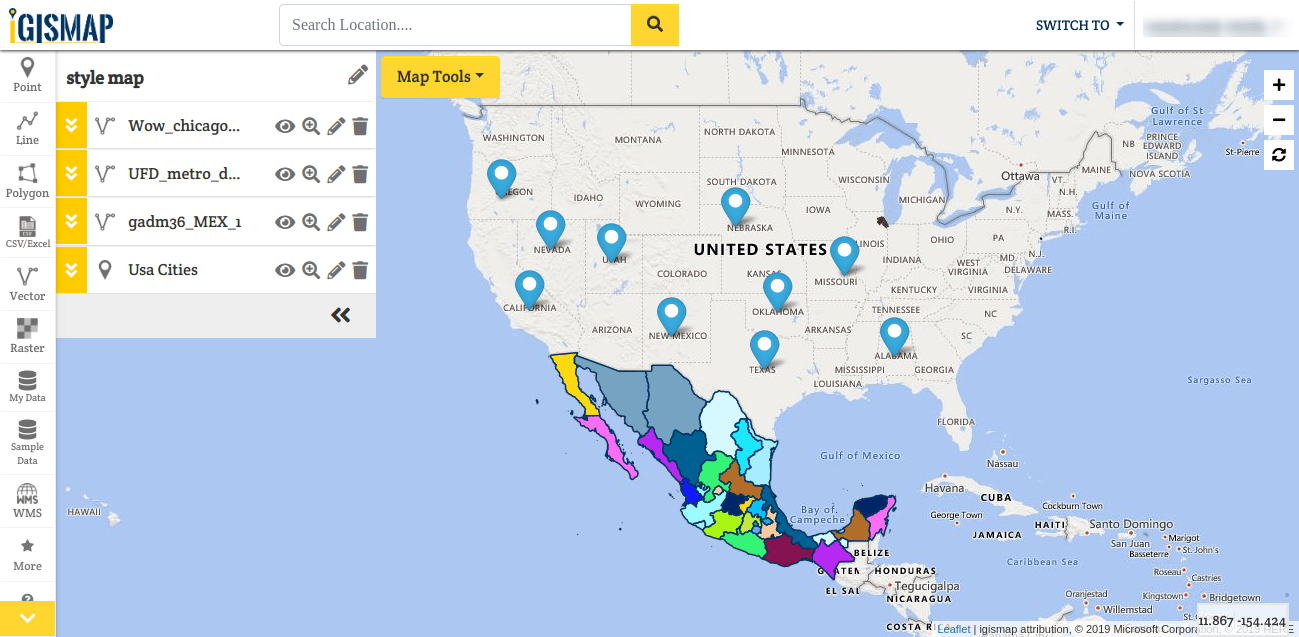Select the Point tool in sidebar

(27, 75)
